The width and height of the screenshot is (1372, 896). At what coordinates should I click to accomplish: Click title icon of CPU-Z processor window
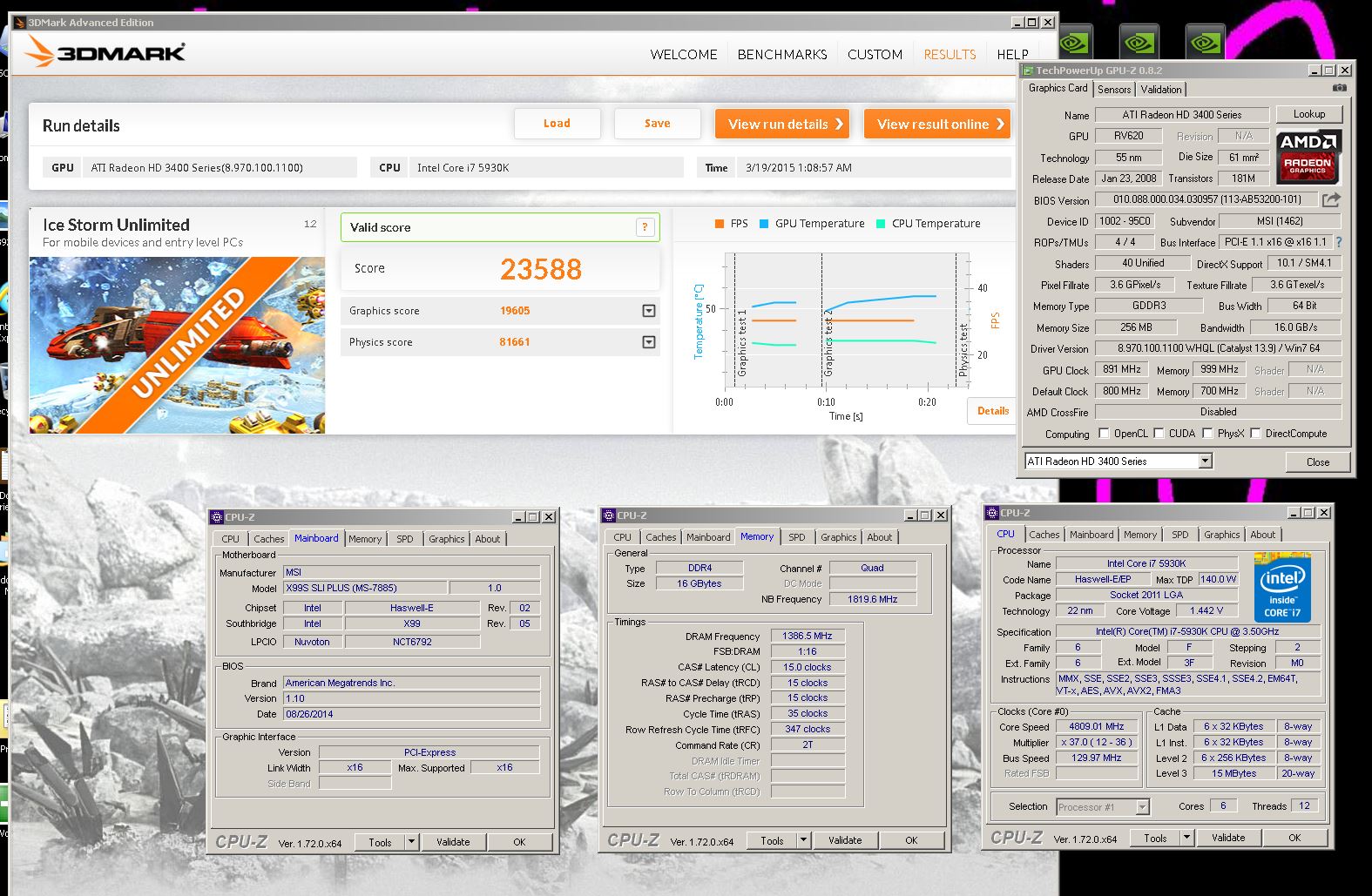click(x=992, y=513)
